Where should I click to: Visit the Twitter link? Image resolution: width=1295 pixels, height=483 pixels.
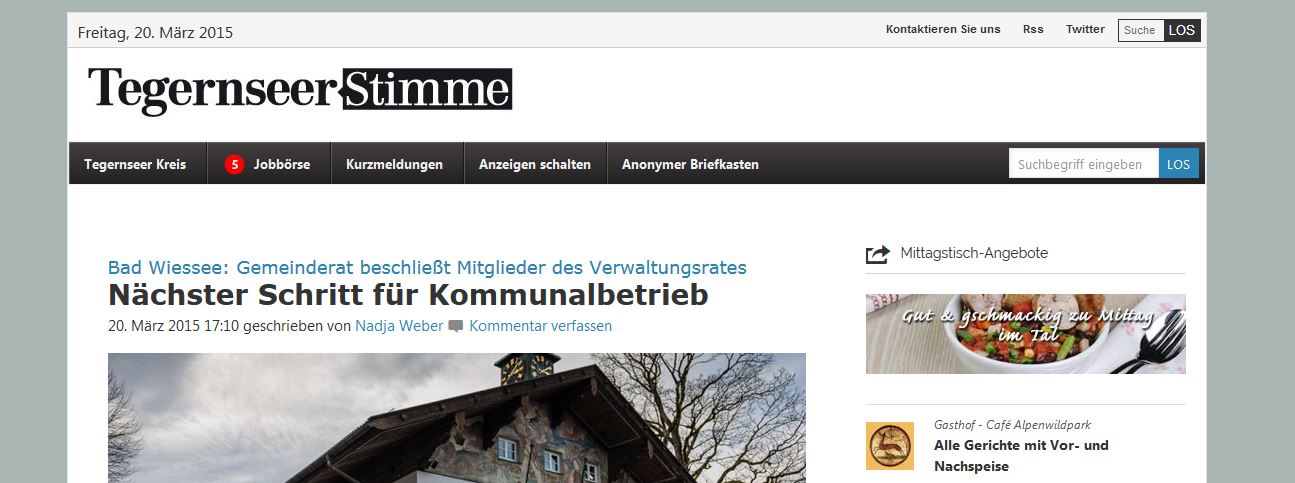(1085, 29)
